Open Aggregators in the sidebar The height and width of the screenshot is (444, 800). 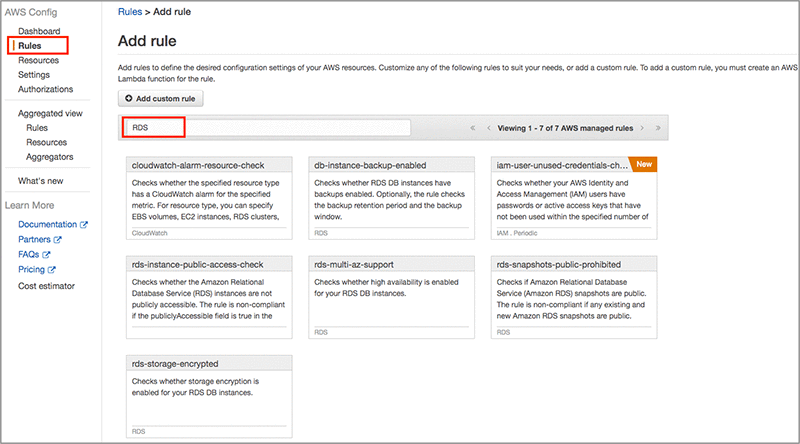pos(49,157)
